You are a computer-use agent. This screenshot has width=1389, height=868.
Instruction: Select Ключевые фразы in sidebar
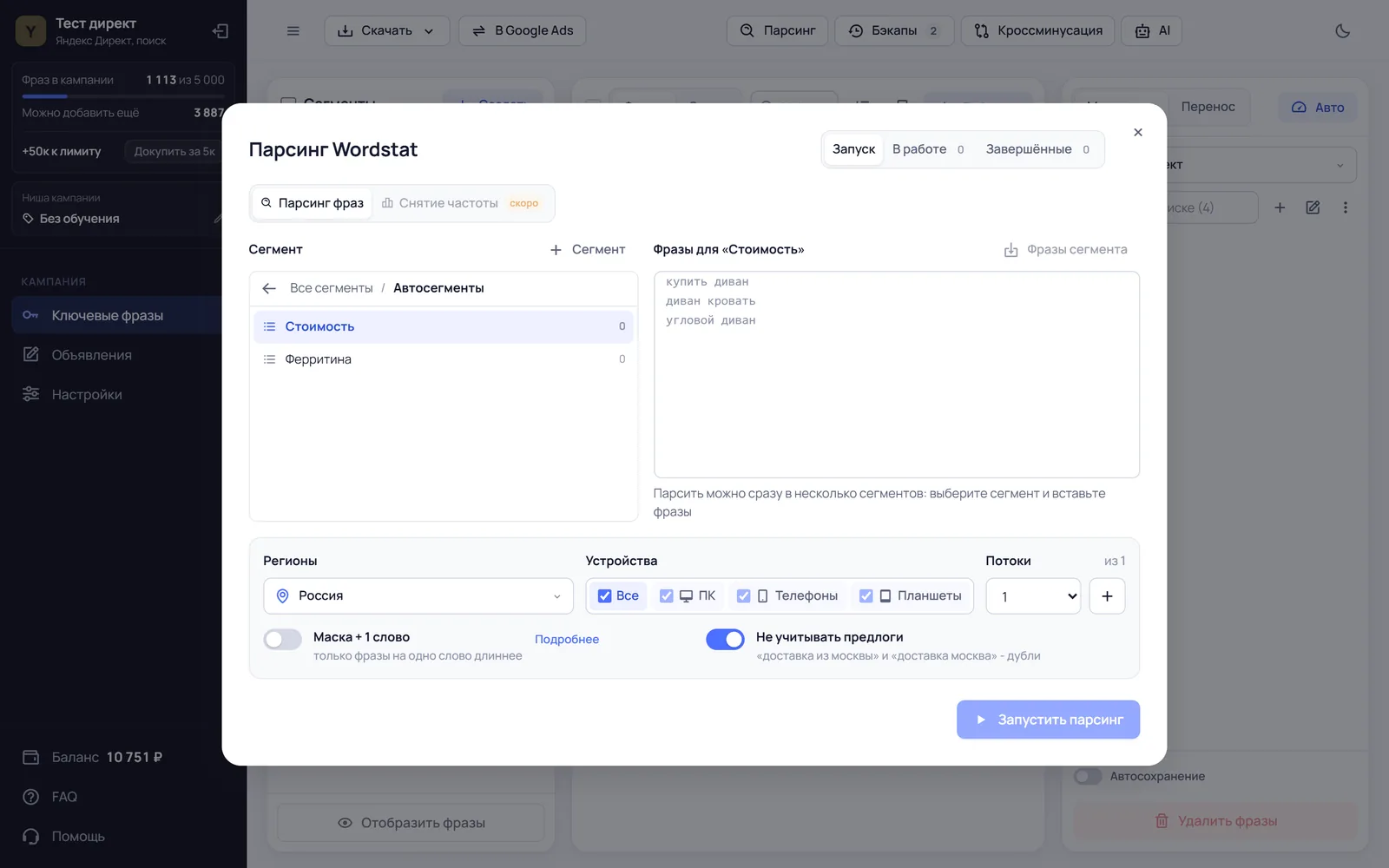(117, 315)
